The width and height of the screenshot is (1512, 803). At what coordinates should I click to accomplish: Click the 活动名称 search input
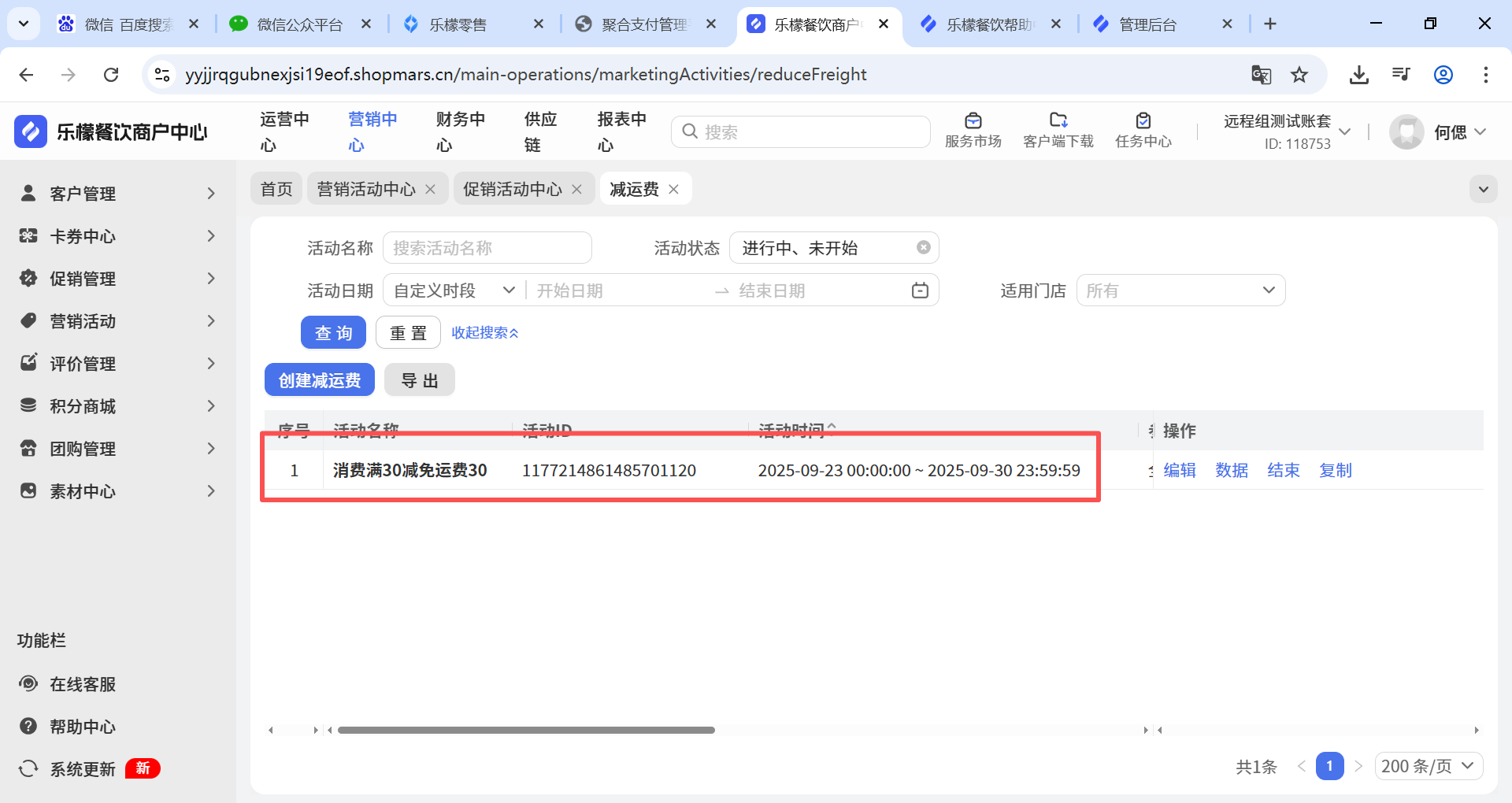[487, 248]
